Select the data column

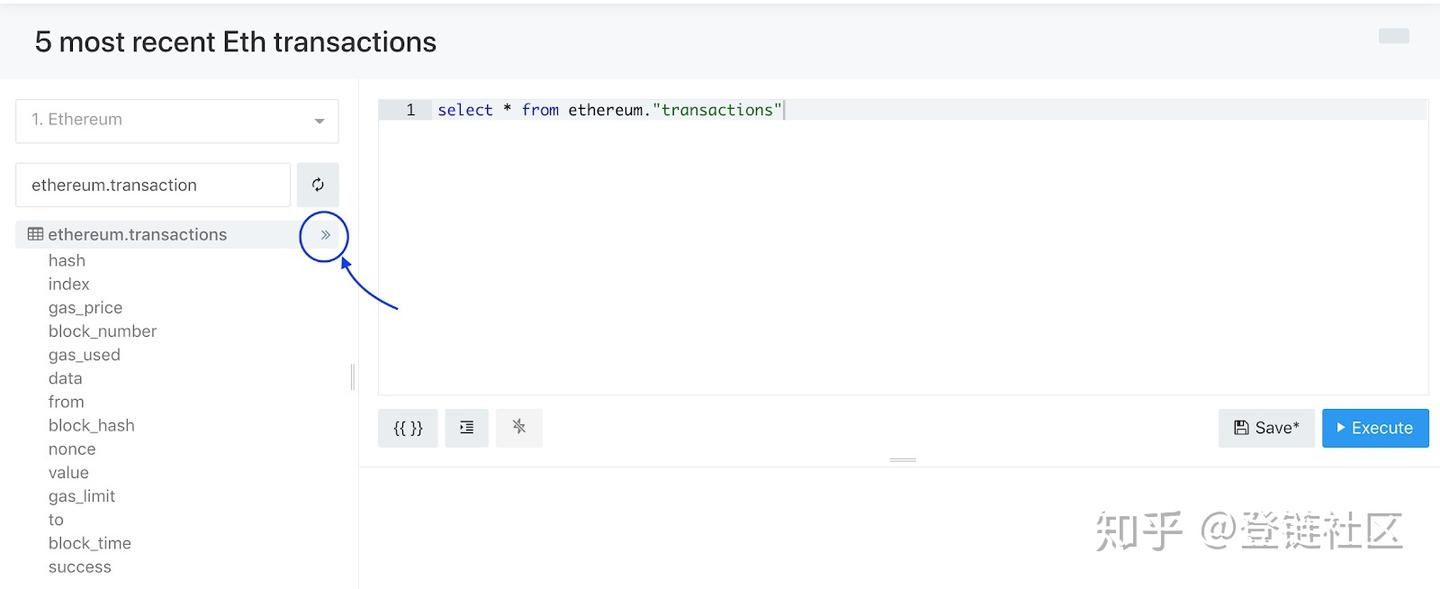pyautogui.click(x=65, y=378)
